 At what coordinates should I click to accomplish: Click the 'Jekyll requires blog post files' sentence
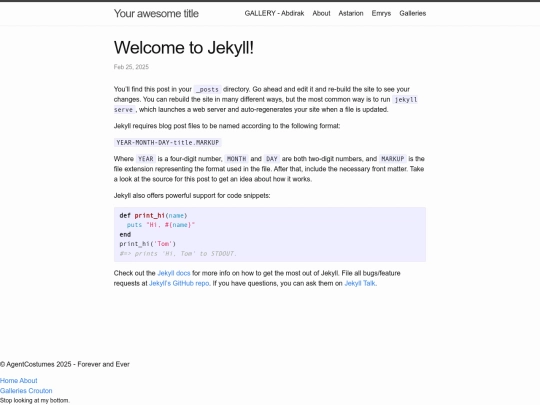point(227,126)
